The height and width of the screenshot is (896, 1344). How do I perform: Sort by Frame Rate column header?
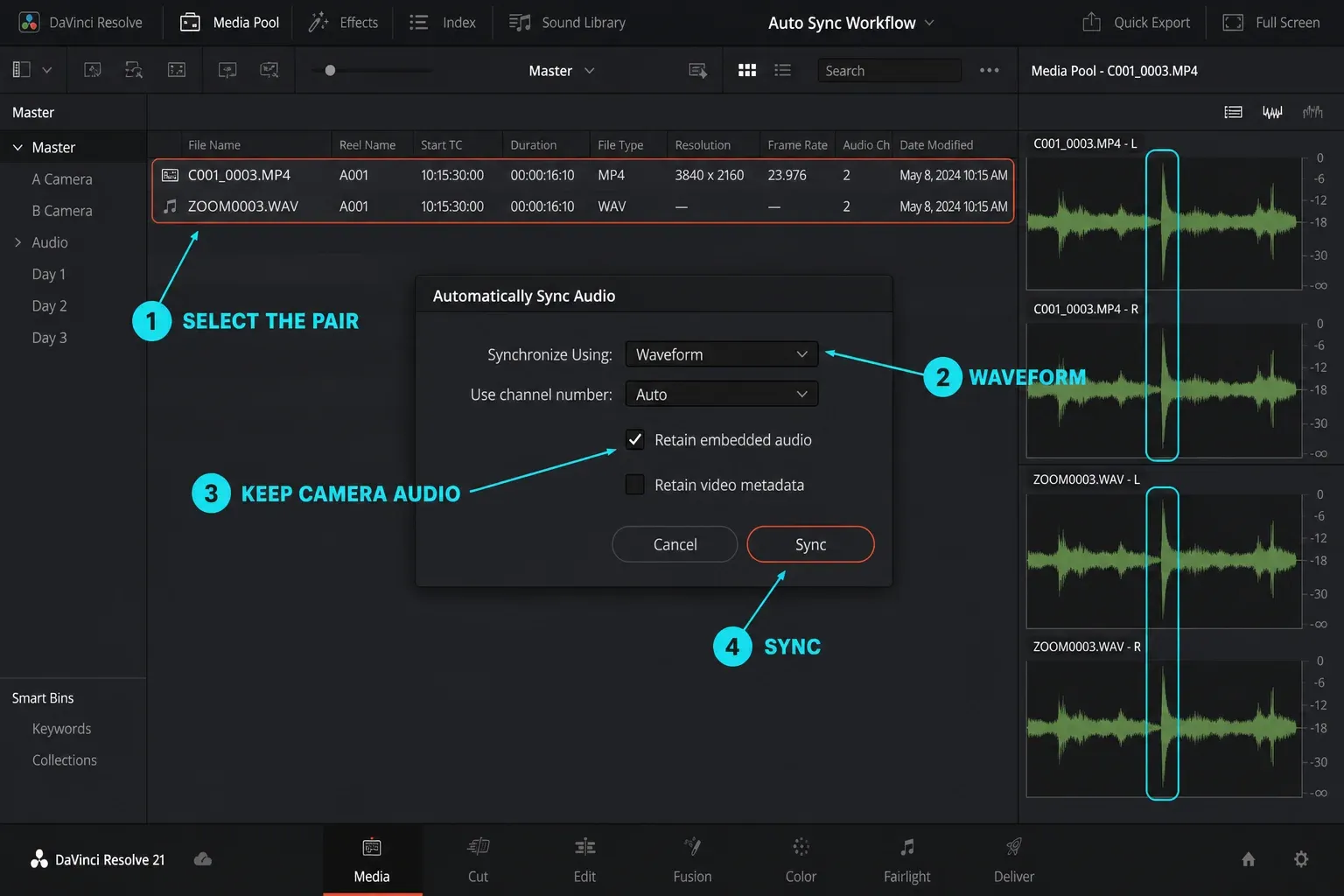797,145
